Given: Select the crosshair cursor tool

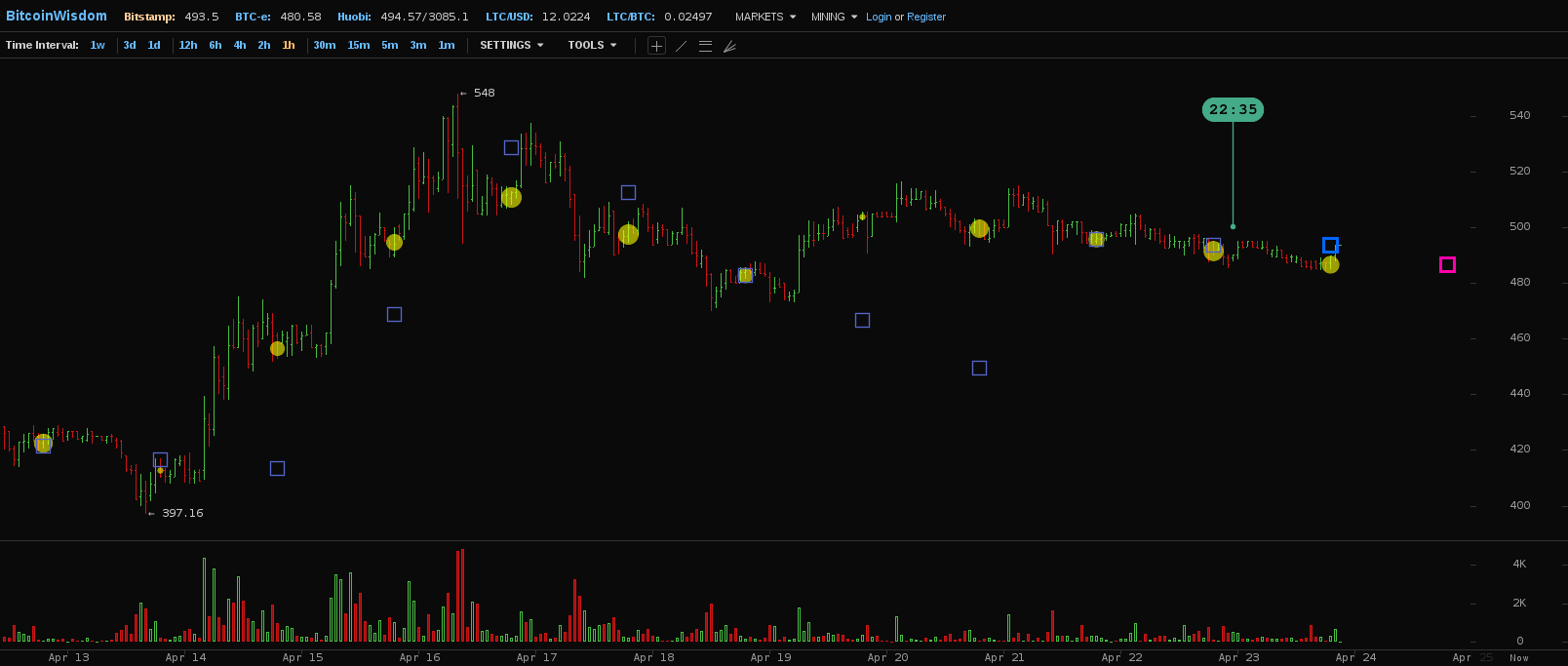Looking at the screenshot, I should [x=656, y=46].
